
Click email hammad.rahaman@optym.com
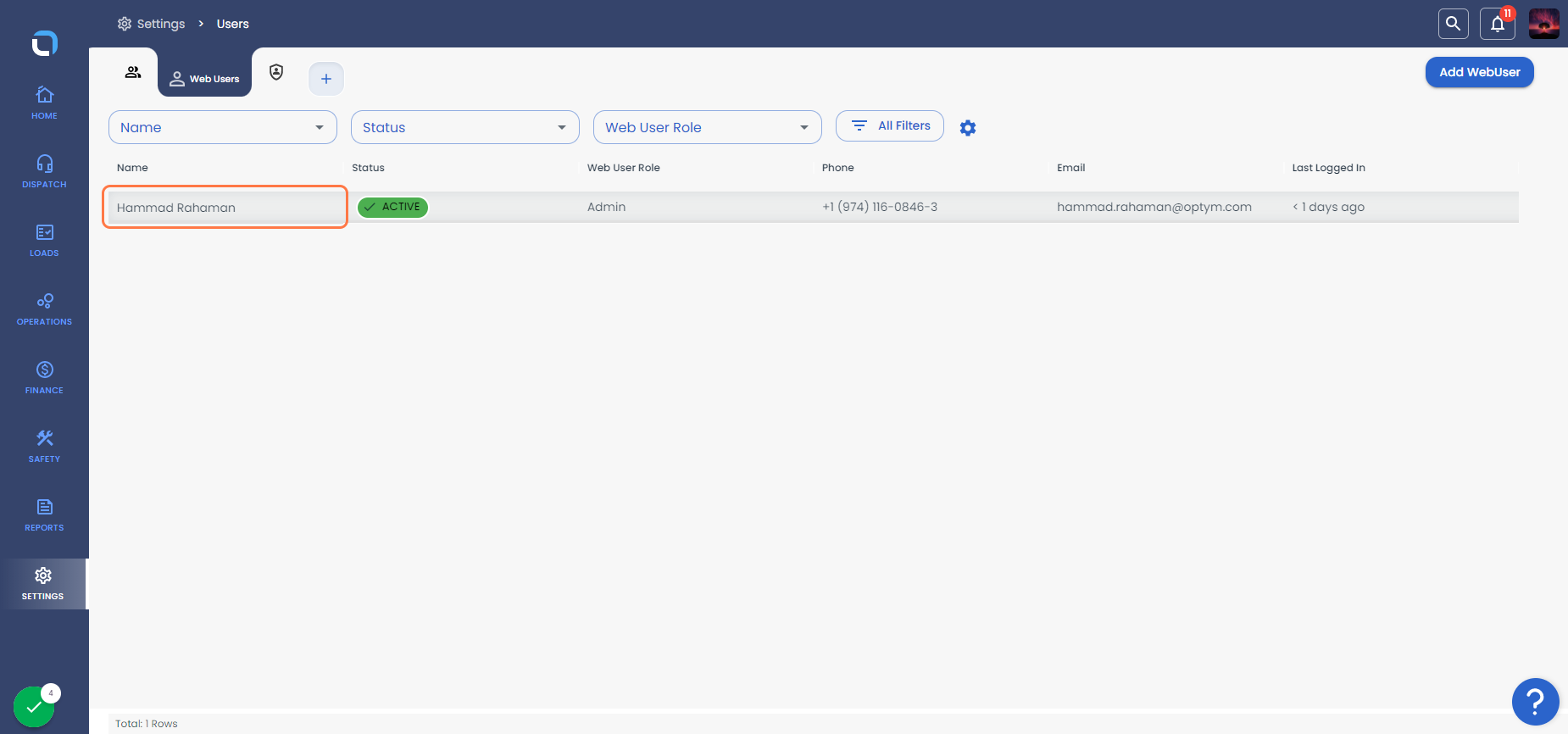1154,207
